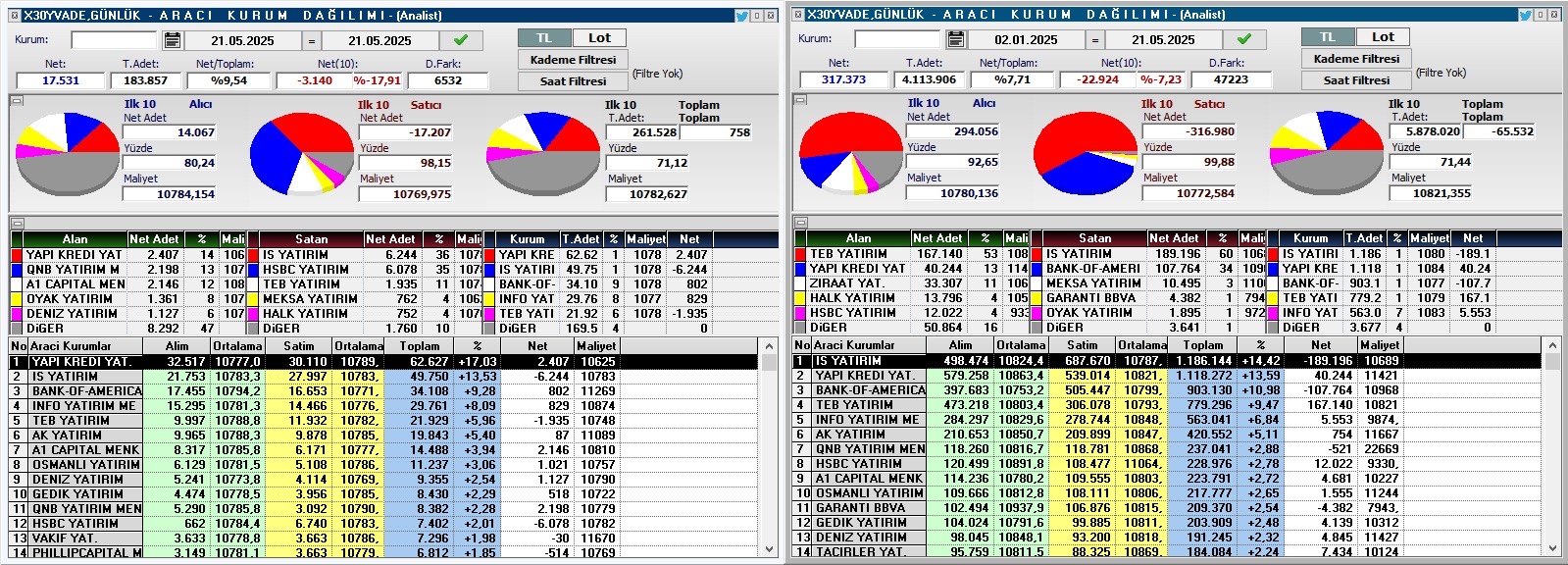Screen dimensions: 1568x565
Task: Collapse the Alan/Satan table panel in window starting 21.05.2025
Action: click(x=17, y=224)
